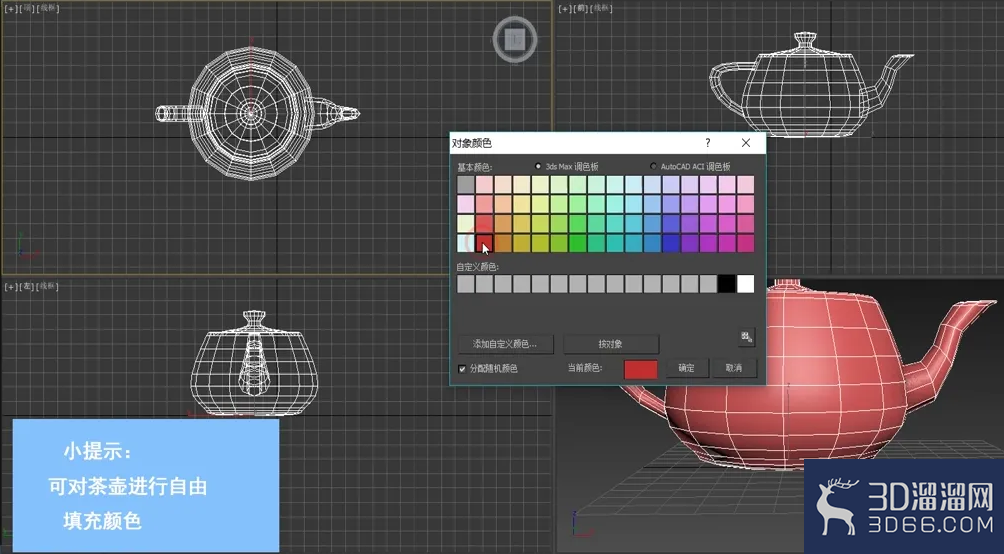Pick the bright green swatch in the bottom basic color row
Image resolution: width=1004 pixels, height=554 pixels.
click(x=578, y=243)
